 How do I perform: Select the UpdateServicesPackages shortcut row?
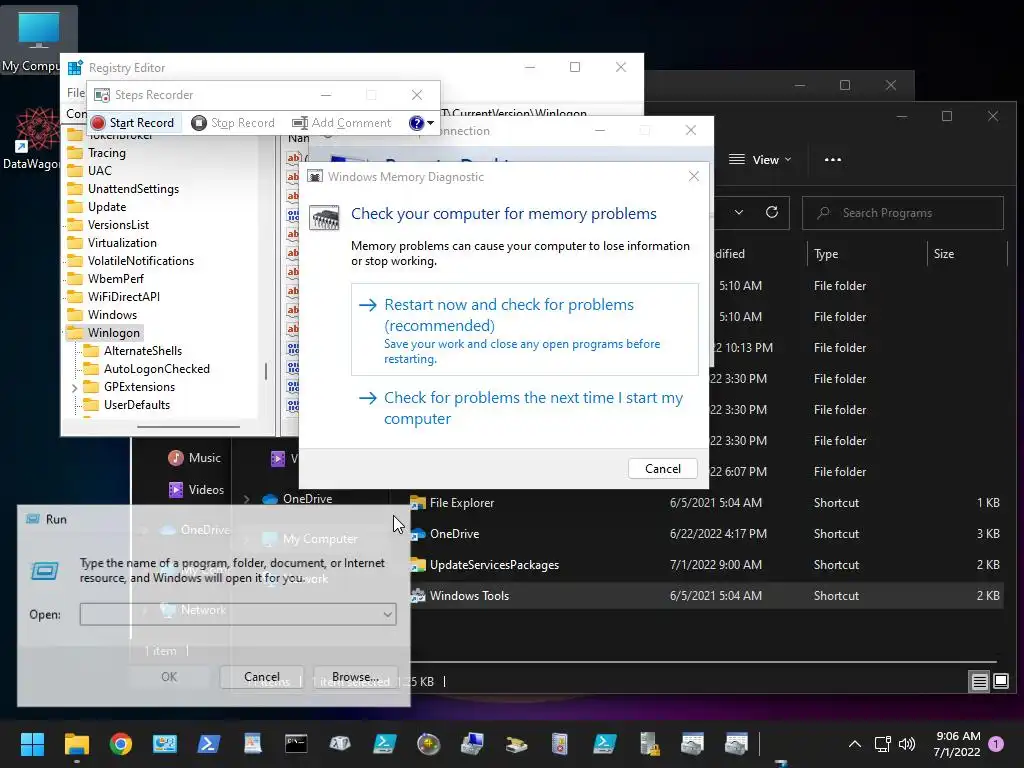(705, 565)
